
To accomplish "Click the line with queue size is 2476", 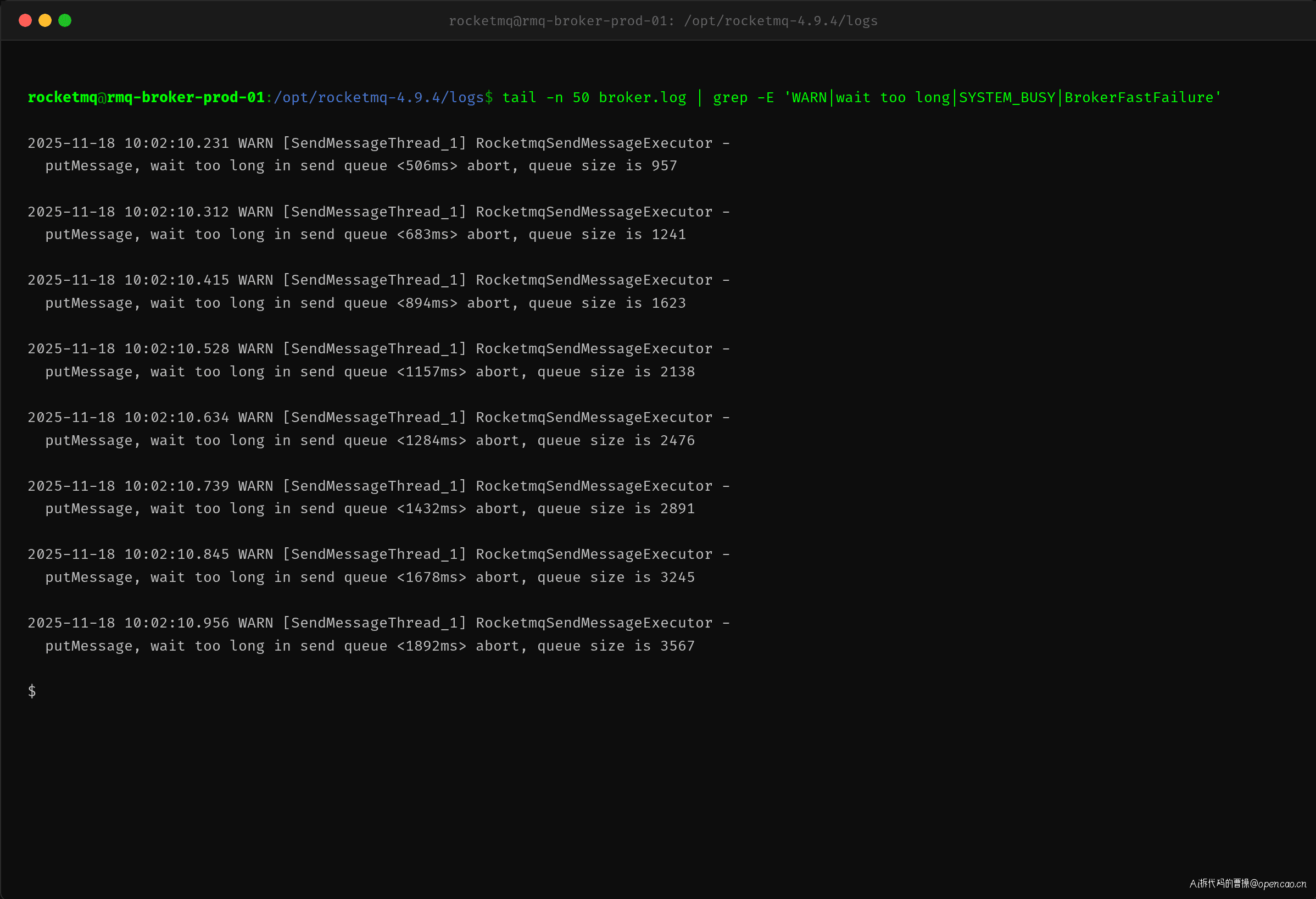I will 370,440.
